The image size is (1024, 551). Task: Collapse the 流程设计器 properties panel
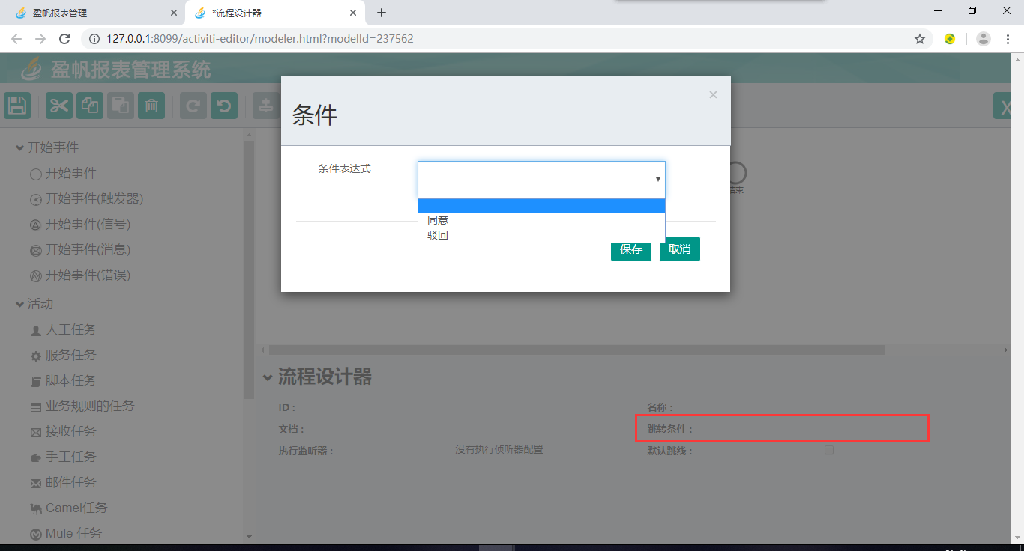[267, 377]
